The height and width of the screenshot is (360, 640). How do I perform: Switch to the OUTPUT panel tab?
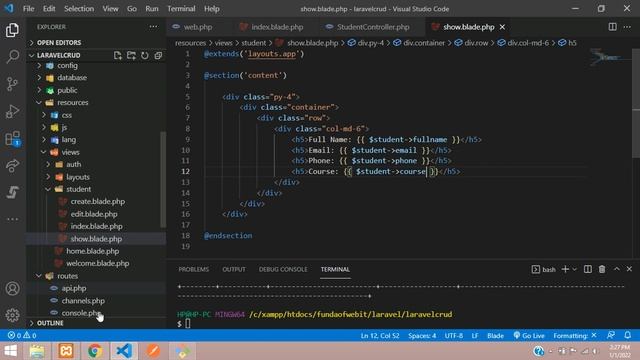pos(234,269)
